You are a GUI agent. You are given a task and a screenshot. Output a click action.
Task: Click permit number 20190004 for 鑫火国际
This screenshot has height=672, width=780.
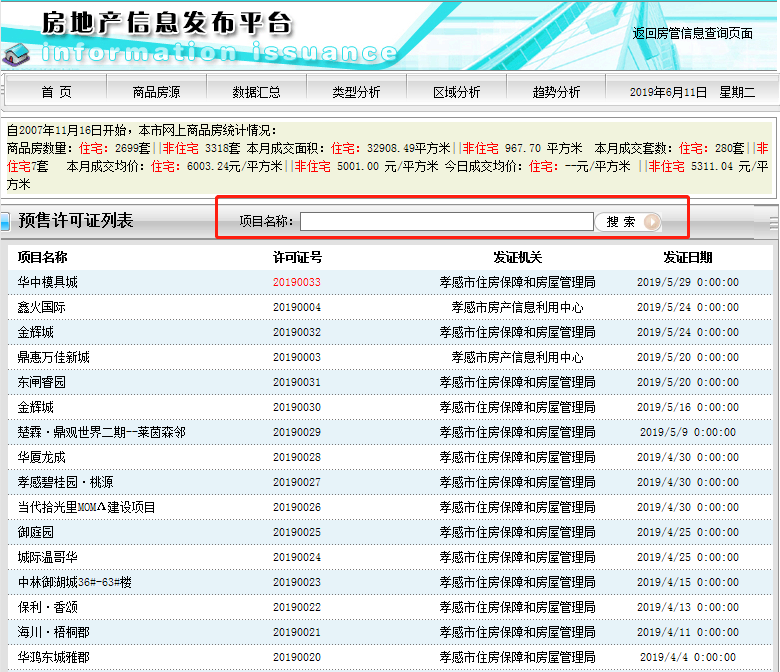[x=297, y=308]
